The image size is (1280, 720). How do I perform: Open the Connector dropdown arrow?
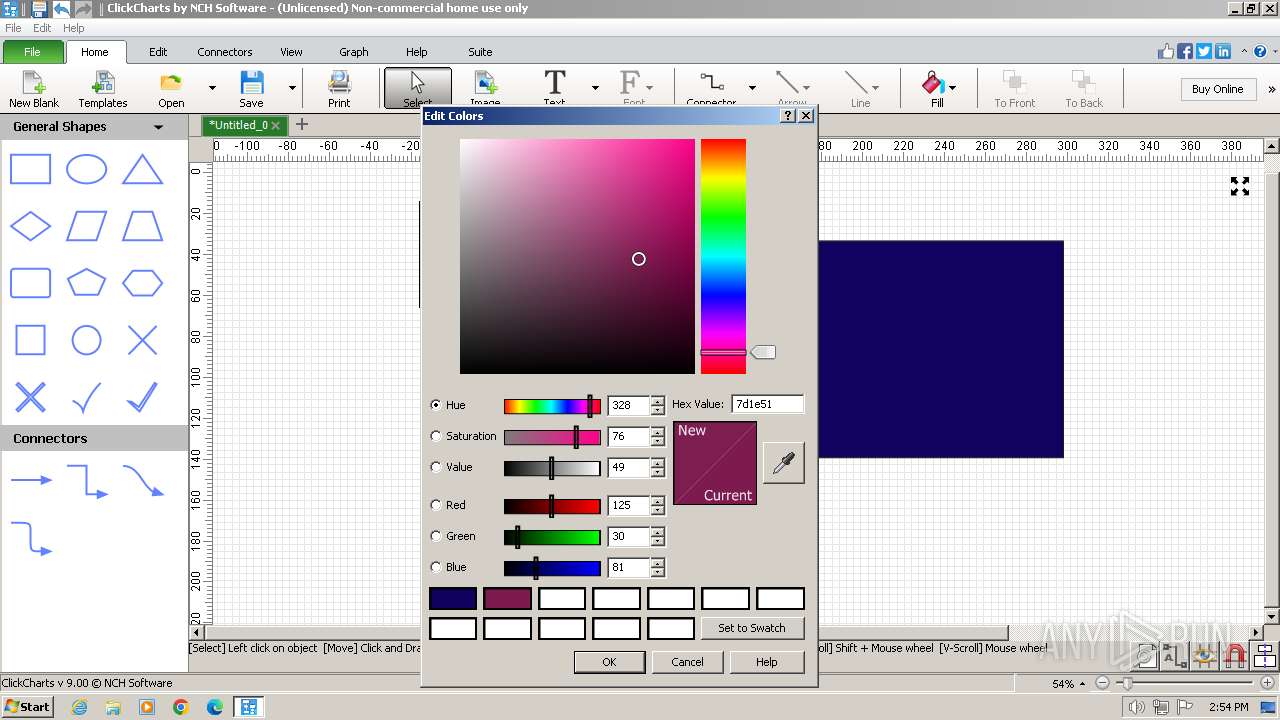click(x=752, y=88)
